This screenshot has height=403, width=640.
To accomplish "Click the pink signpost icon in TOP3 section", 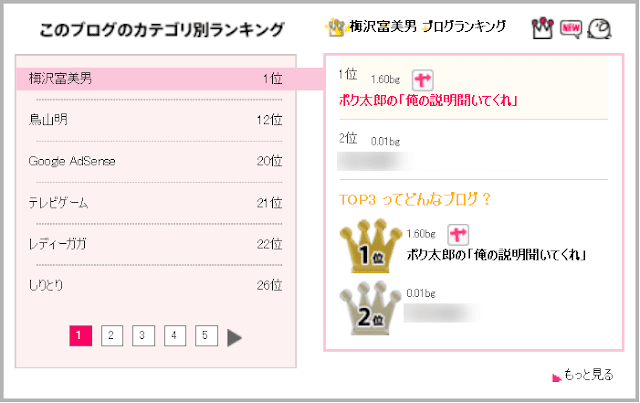I will [x=458, y=235].
